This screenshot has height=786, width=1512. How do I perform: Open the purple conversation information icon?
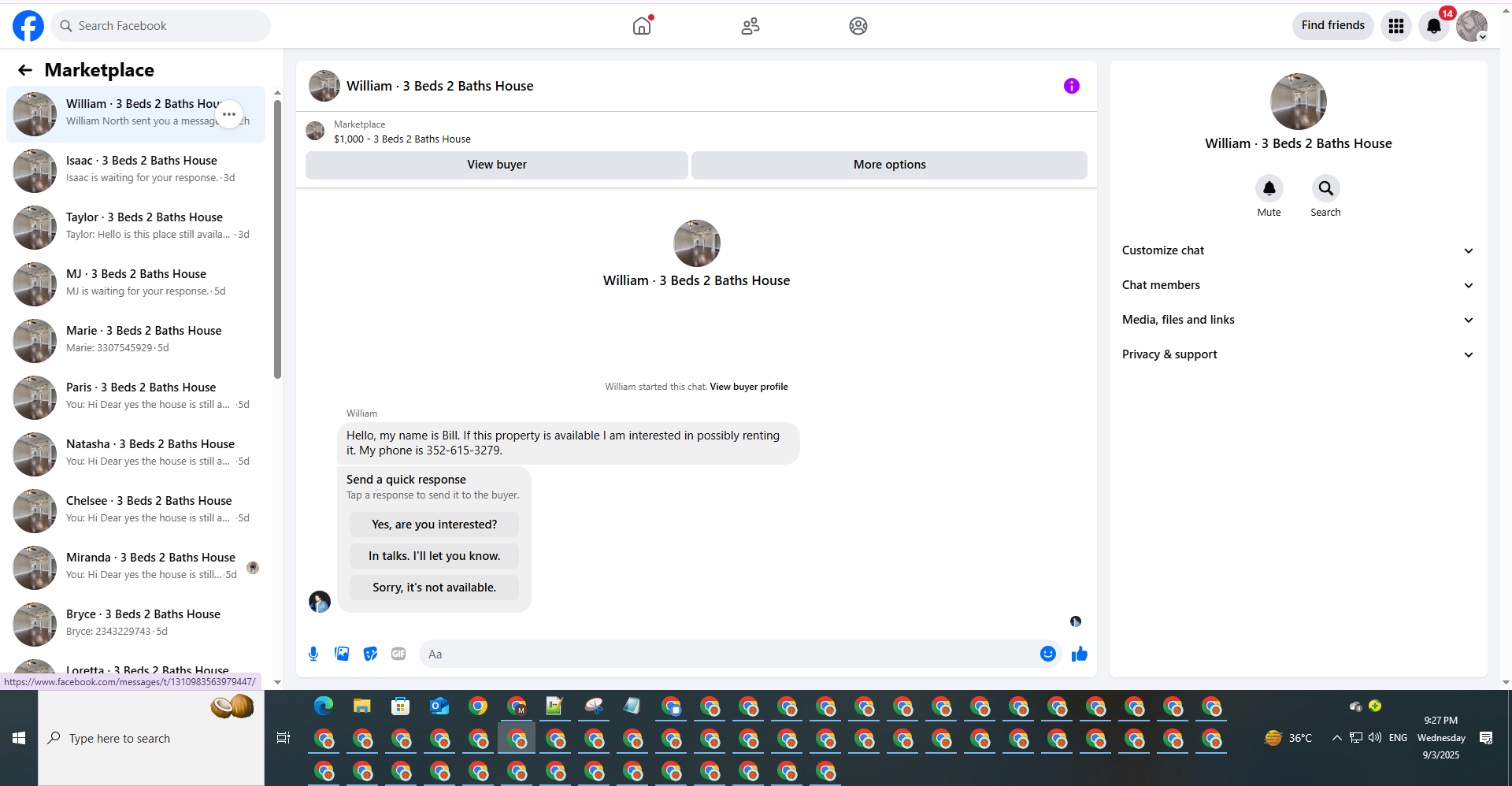pyautogui.click(x=1072, y=86)
